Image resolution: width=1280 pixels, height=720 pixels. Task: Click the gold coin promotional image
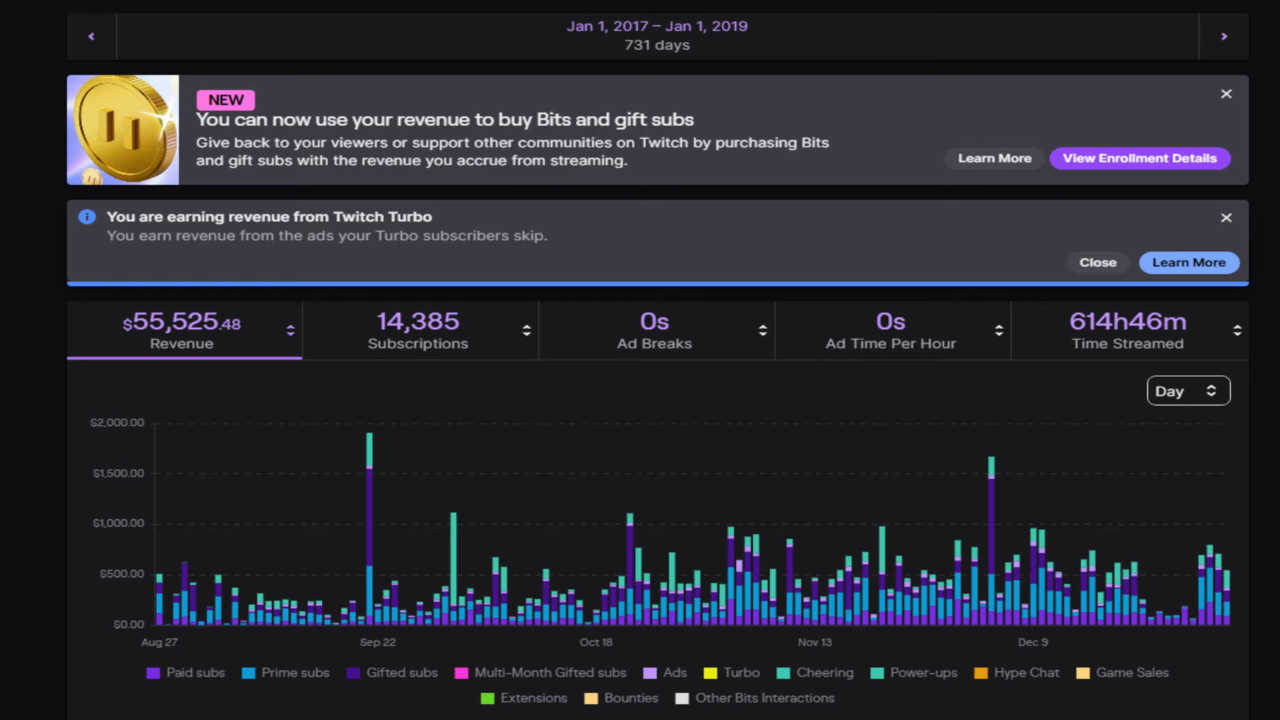[123, 130]
